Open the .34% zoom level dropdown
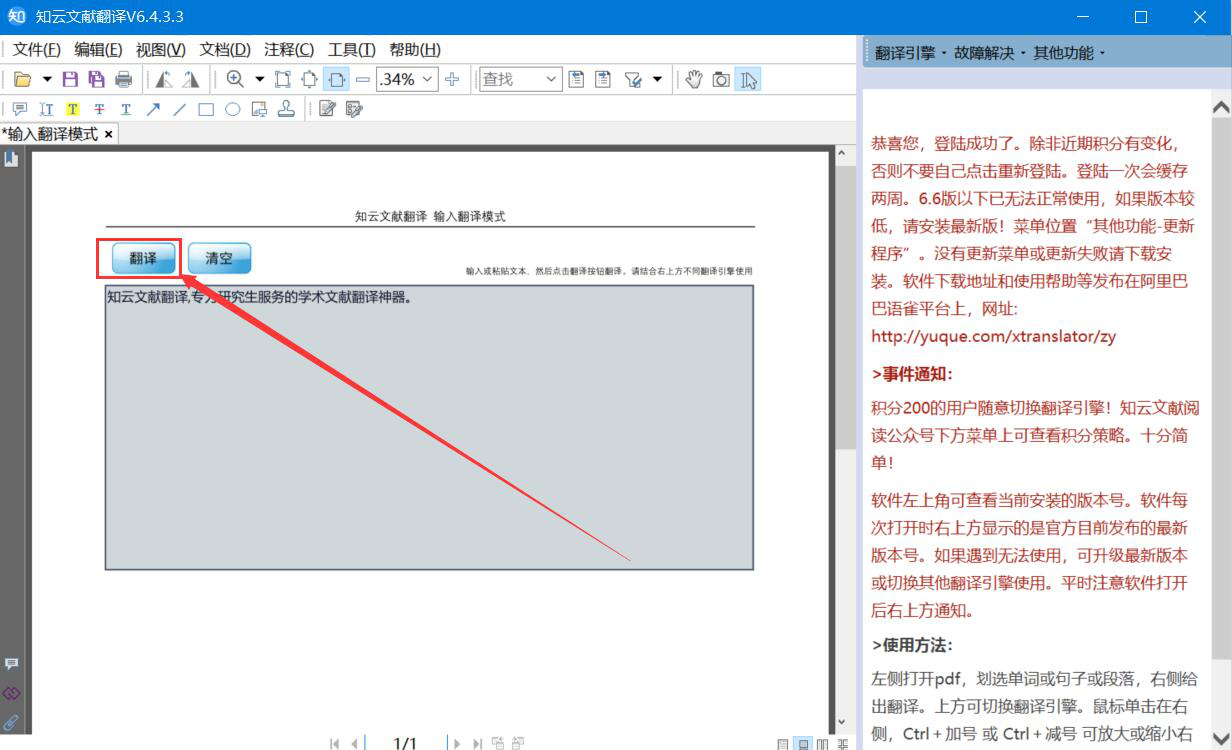 429,79
